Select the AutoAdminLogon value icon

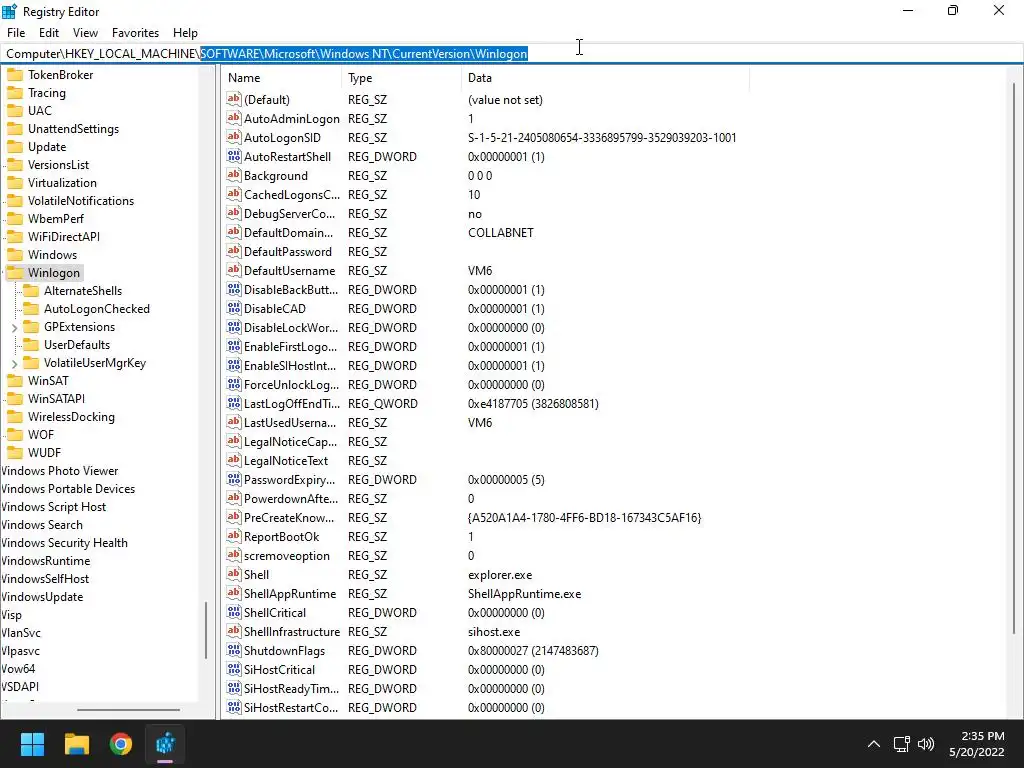pyautogui.click(x=233, y=118)
